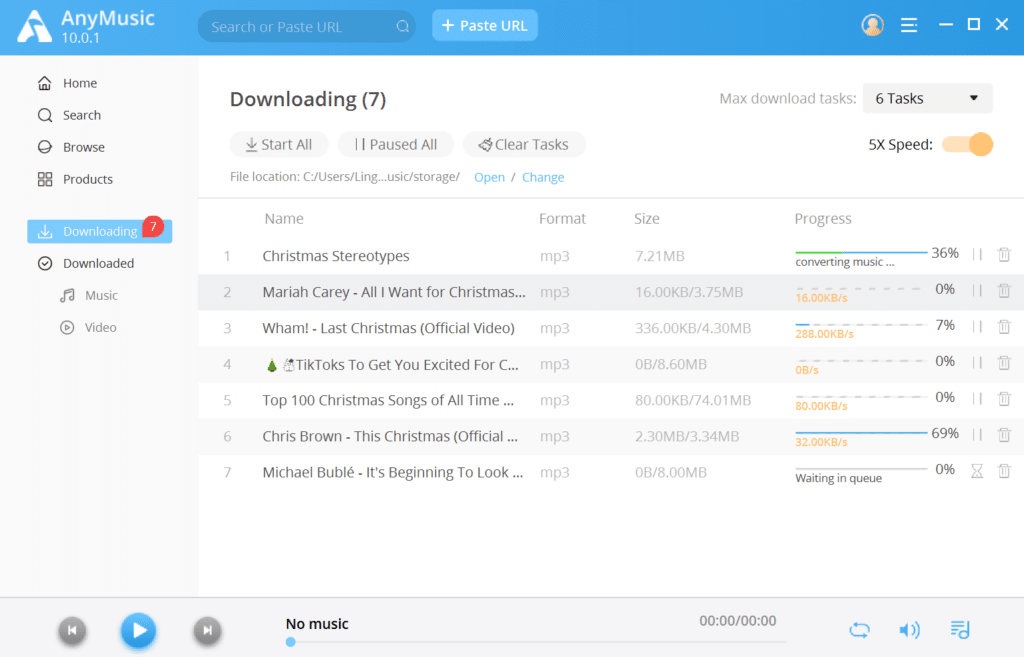Viewport: 1024px width, 657px height.
Task: Pause the Chris Brown This Christmas download
Action: pyautogui.click(x=977, y=434)
